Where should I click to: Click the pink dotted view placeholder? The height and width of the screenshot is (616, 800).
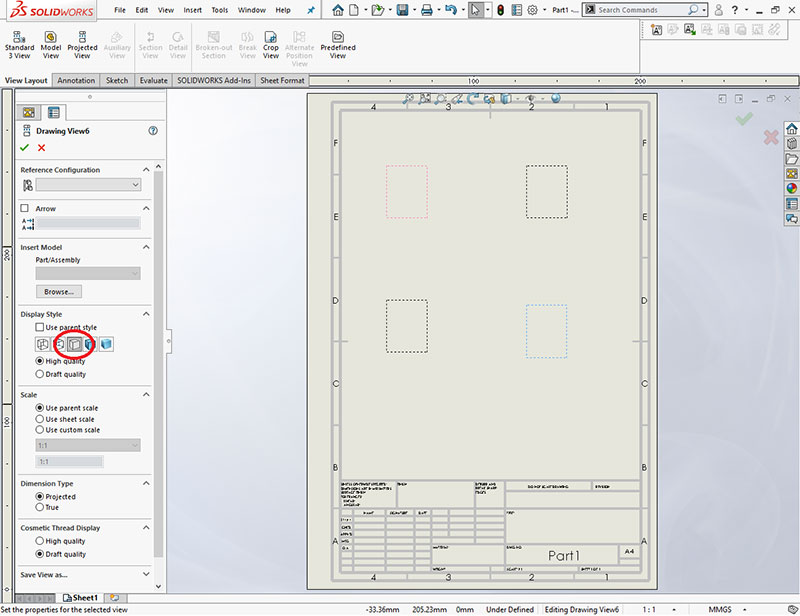[407, 192]
